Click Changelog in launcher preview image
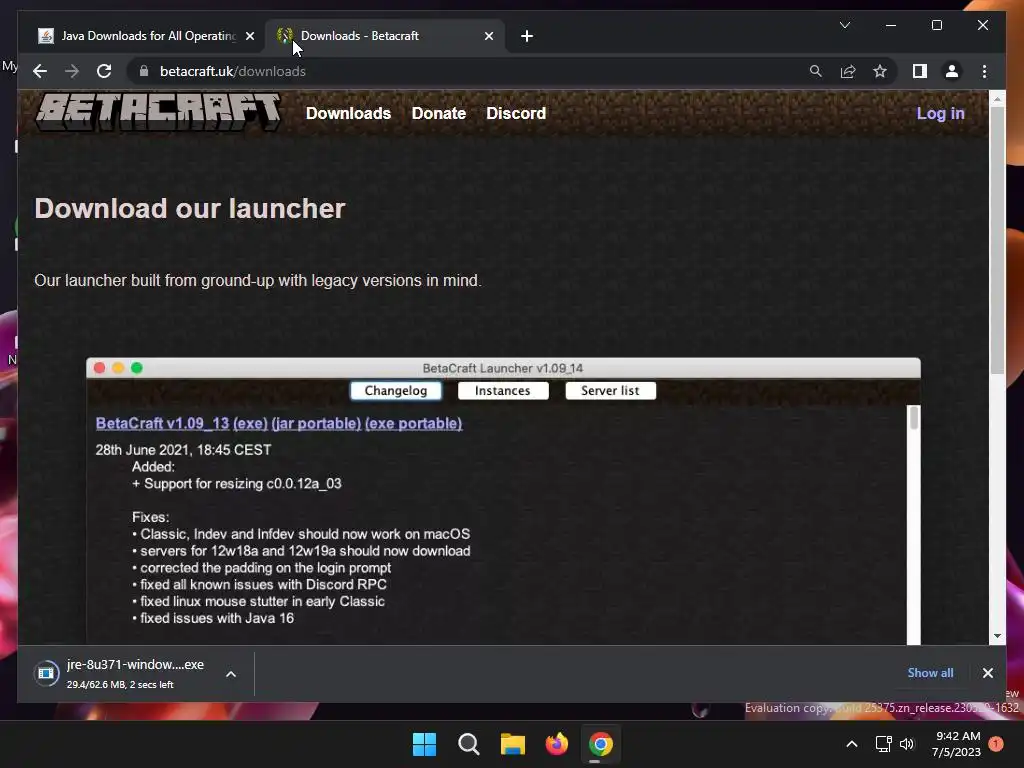The width and height of the screenshot is (1024, 768). 396,391
